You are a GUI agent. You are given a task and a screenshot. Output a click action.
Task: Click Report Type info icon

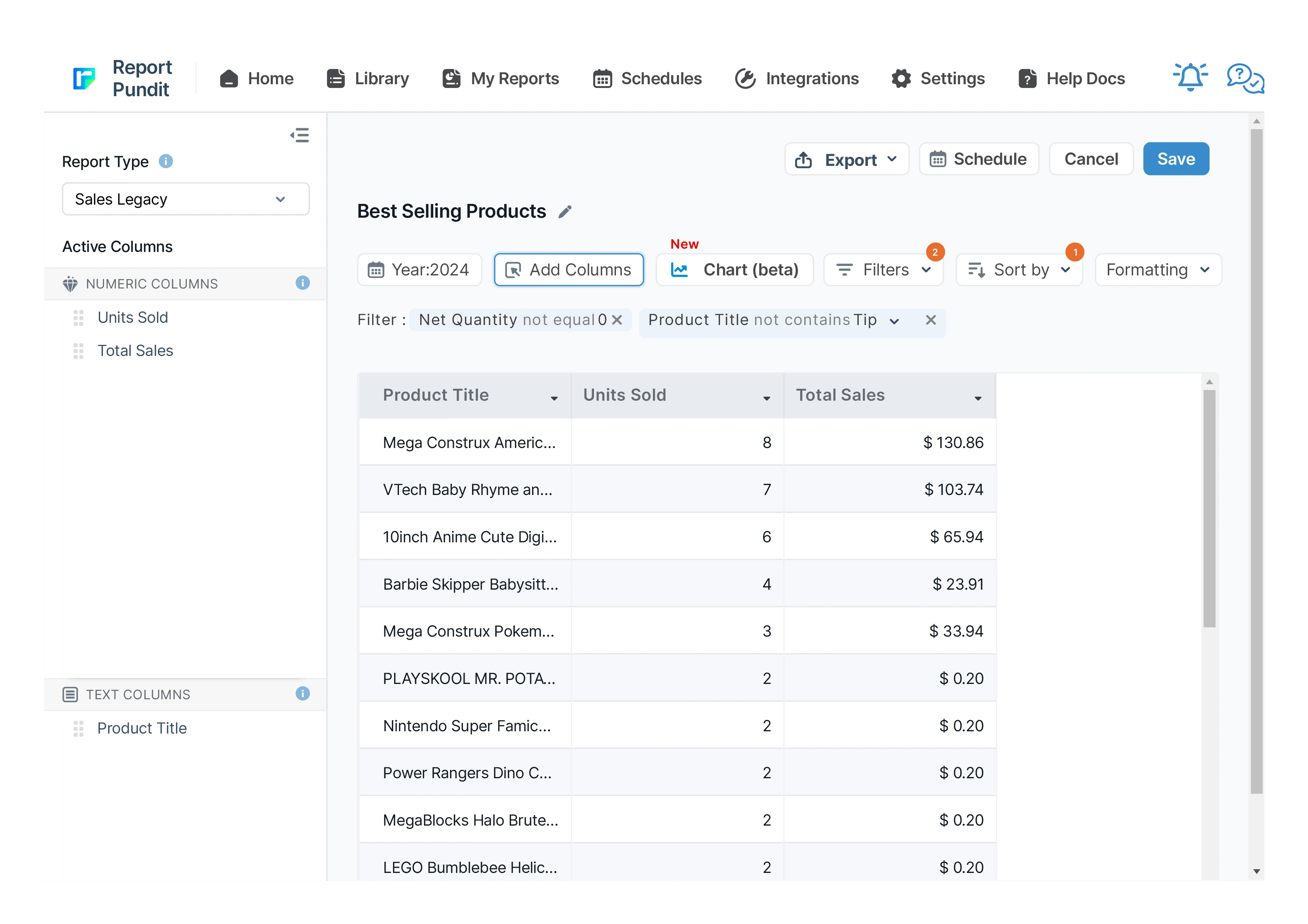[x=166, y=162]
